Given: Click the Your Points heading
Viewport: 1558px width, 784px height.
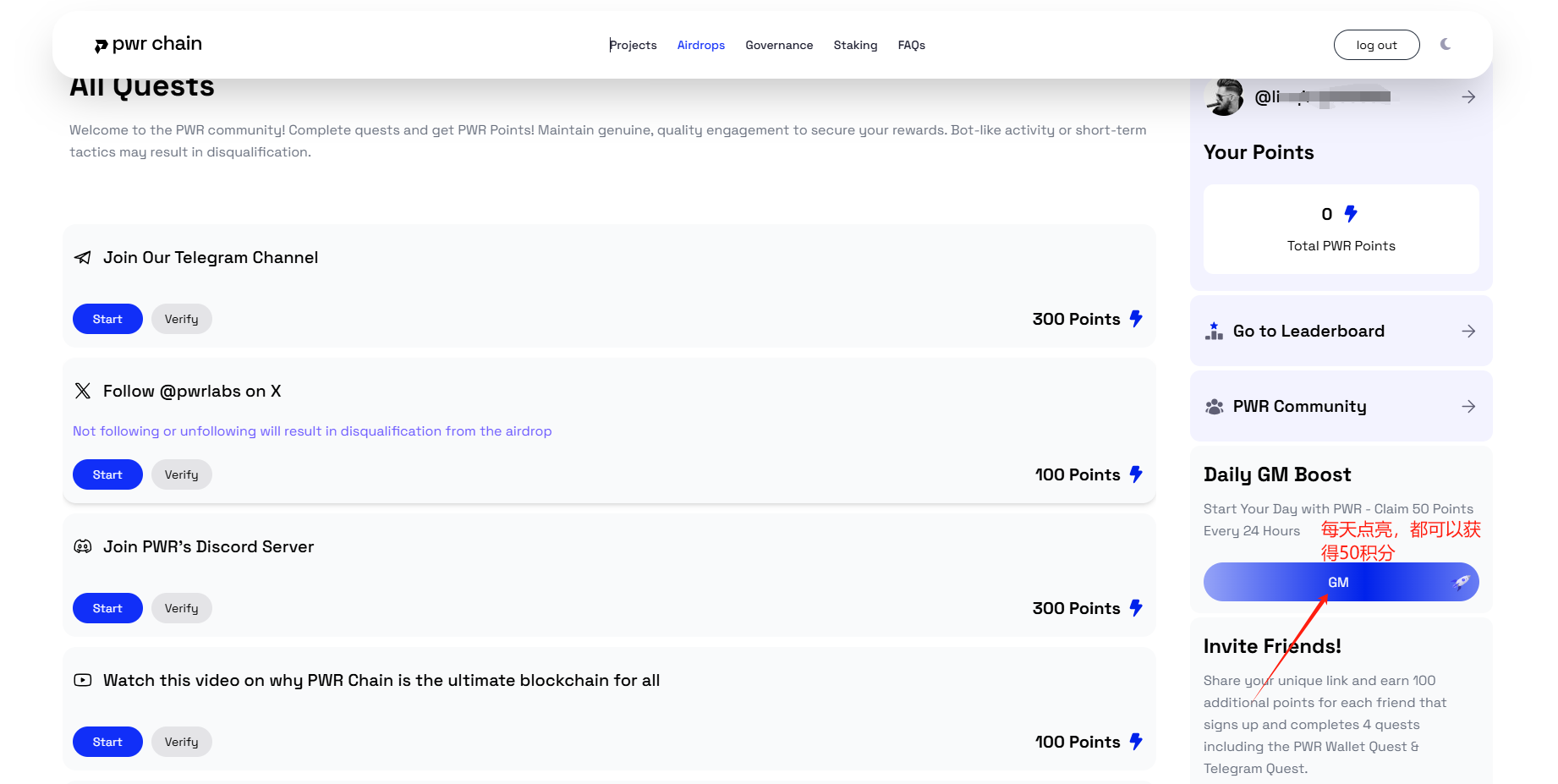Looking at the screenshot, I should 1259,152.
